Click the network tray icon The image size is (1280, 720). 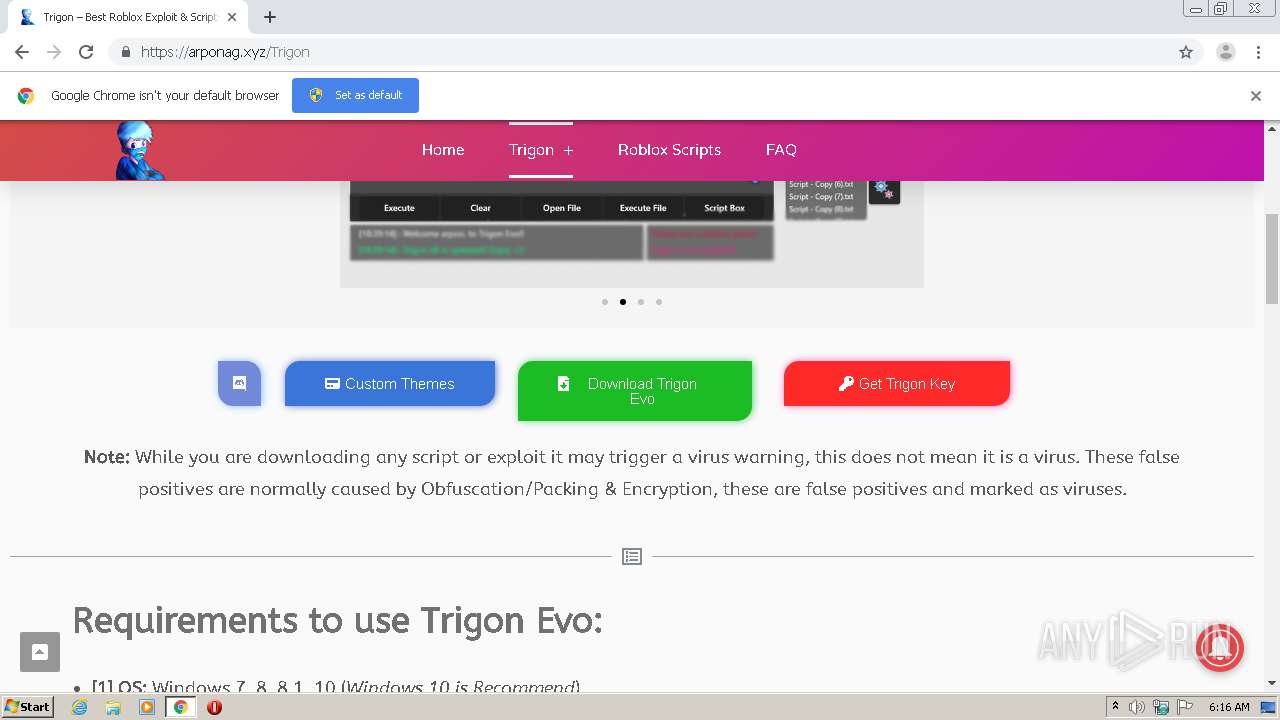pos(1161,707)
